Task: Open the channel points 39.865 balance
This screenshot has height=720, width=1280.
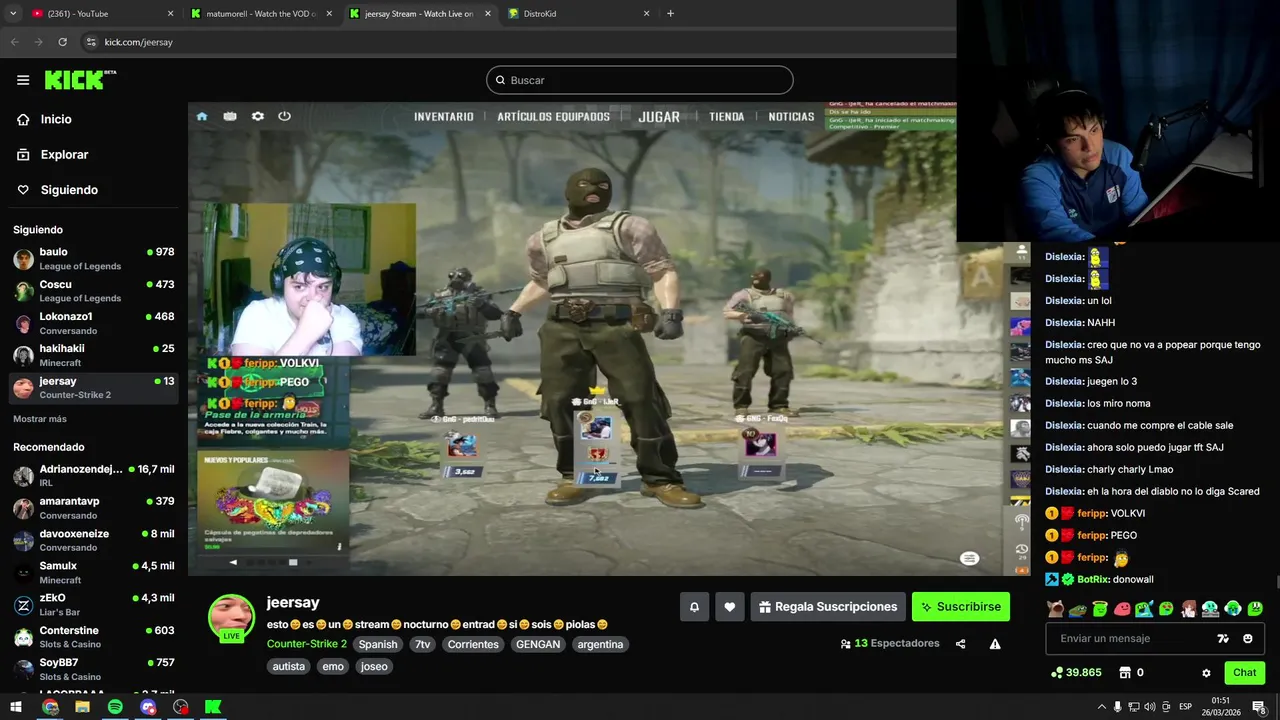Action: coord(1076,673)
